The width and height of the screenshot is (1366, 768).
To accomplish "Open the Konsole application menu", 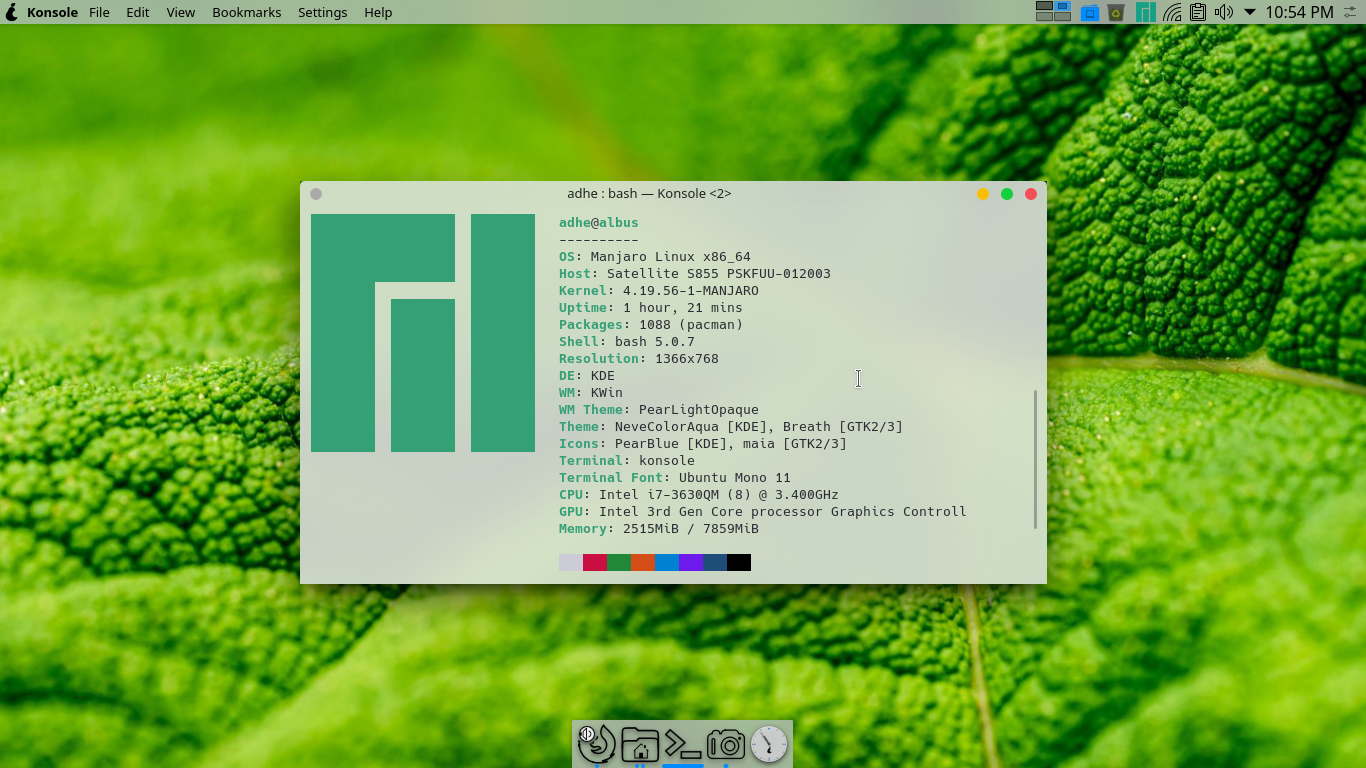I will [52, 12].
